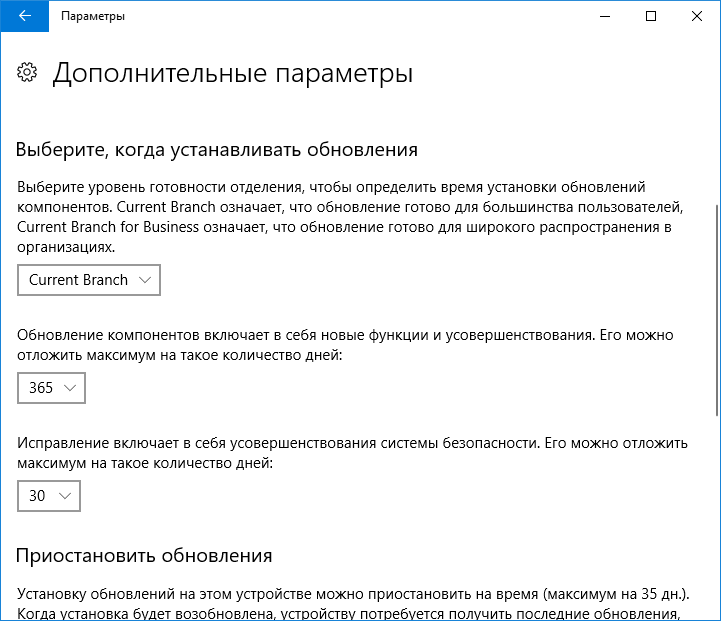Close the Параметры window
The height and width of the screenshot is (621, 721).
pos(697,16)
